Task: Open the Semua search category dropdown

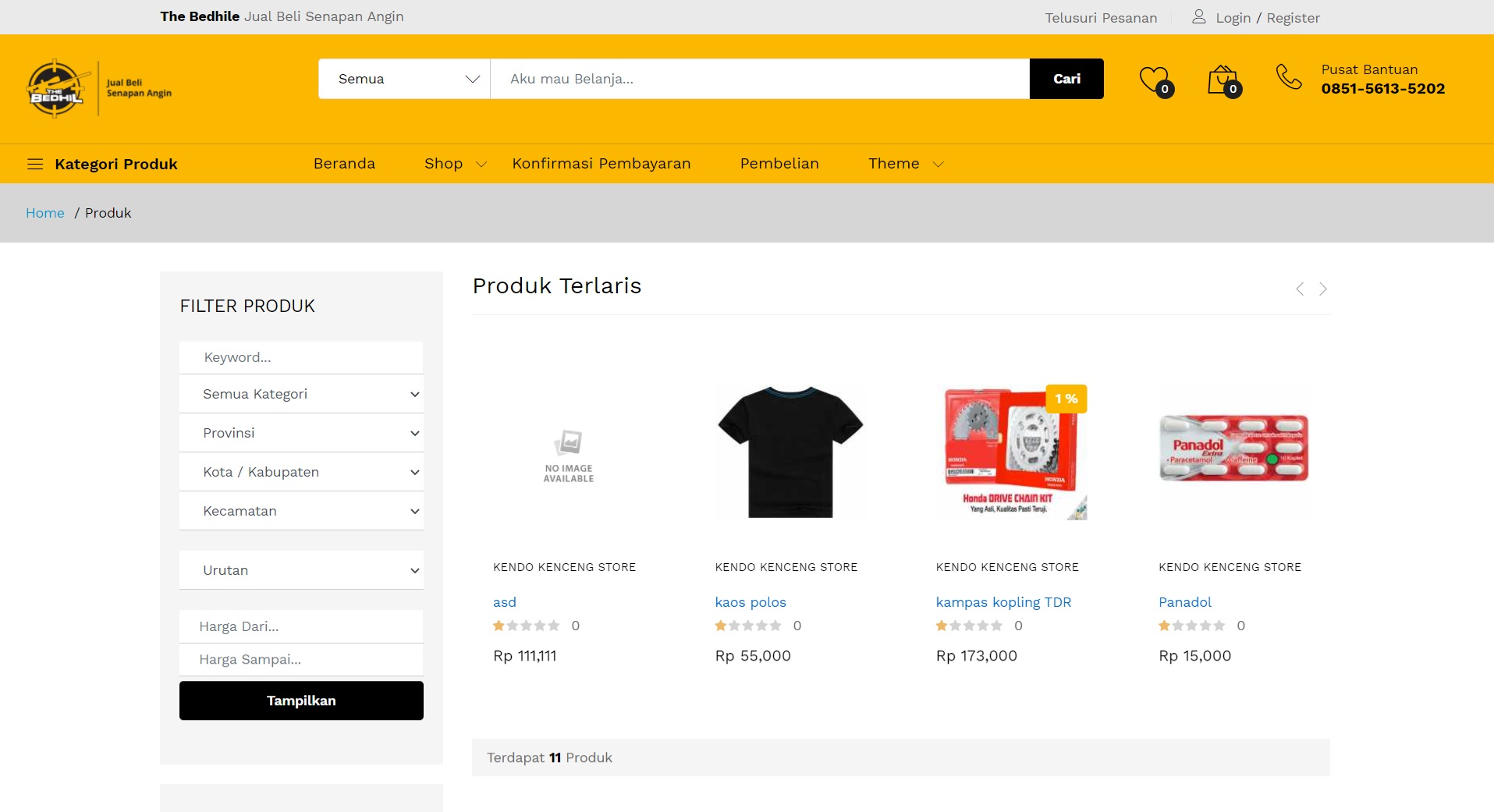Action: click(404, 79)
